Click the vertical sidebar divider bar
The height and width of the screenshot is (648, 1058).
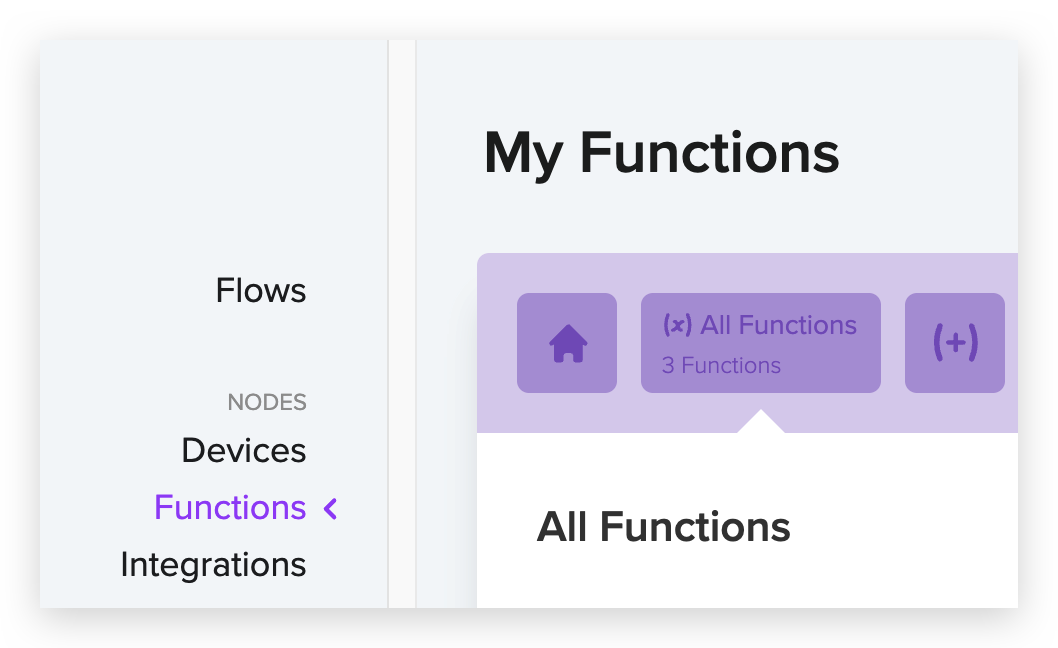click(x=402, y=324)
